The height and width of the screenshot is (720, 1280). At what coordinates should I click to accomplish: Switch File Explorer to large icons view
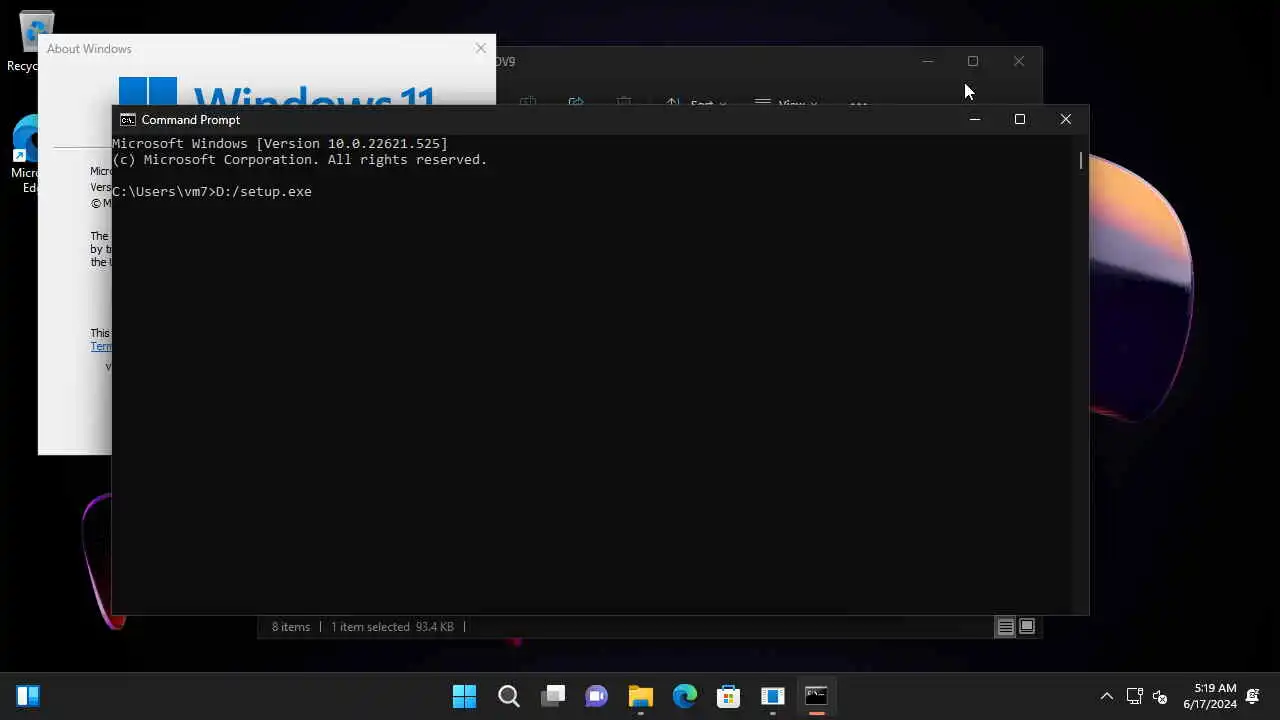(1027, 627)
